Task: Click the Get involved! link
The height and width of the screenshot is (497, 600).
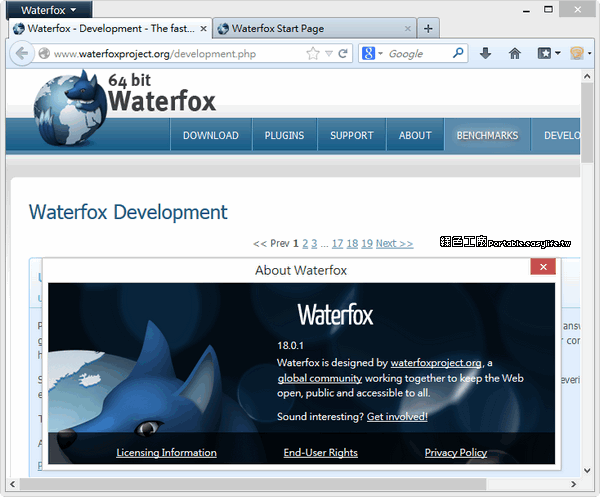Action: (397, 416)
